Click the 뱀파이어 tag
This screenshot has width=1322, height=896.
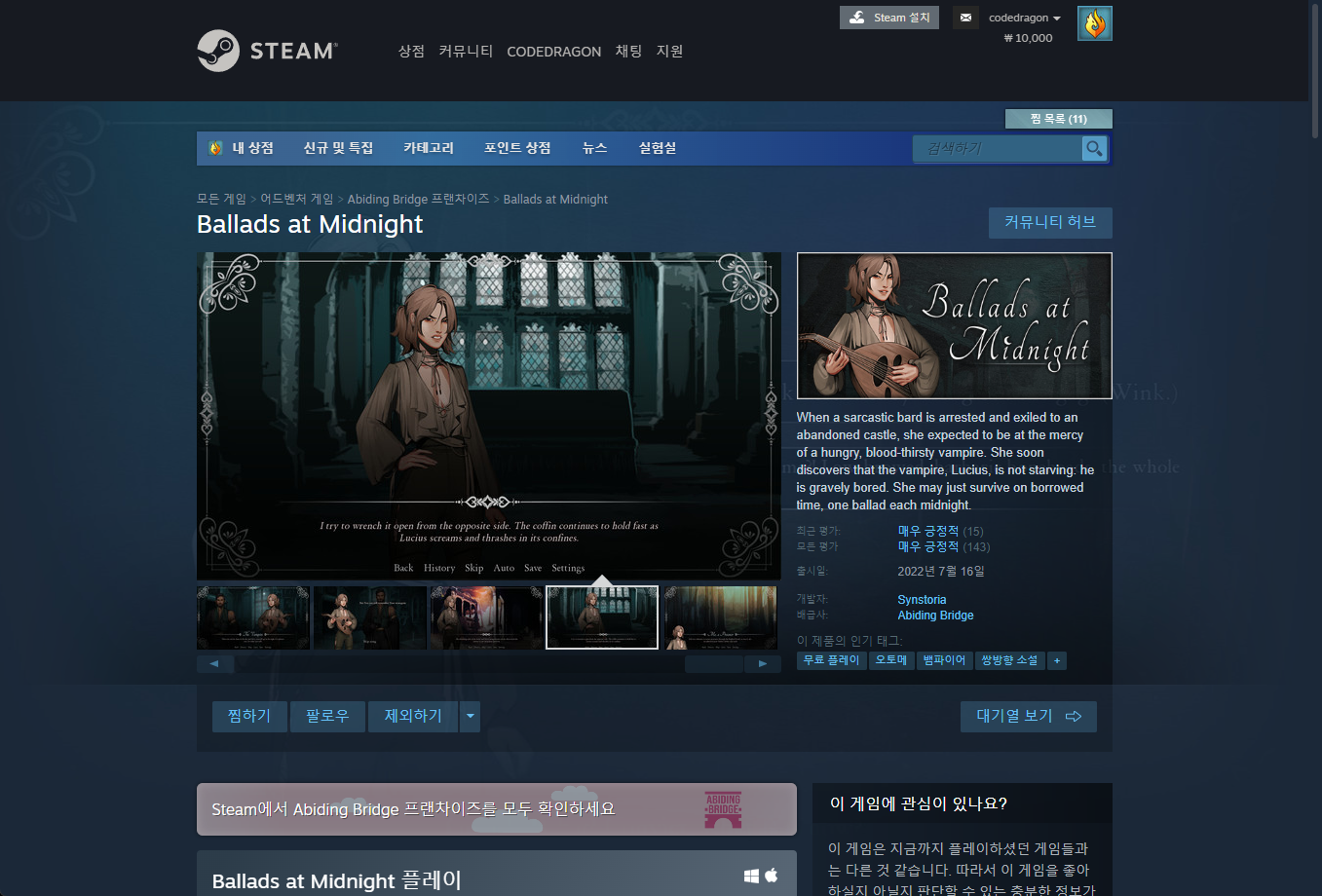944,660
